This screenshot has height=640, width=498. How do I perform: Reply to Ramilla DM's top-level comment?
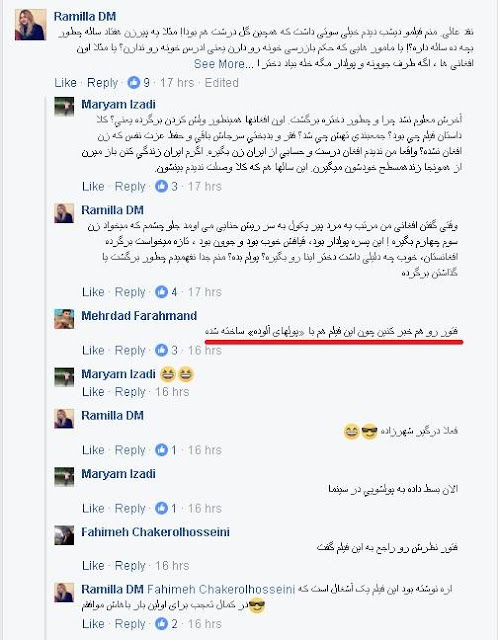tap(102, 83)
